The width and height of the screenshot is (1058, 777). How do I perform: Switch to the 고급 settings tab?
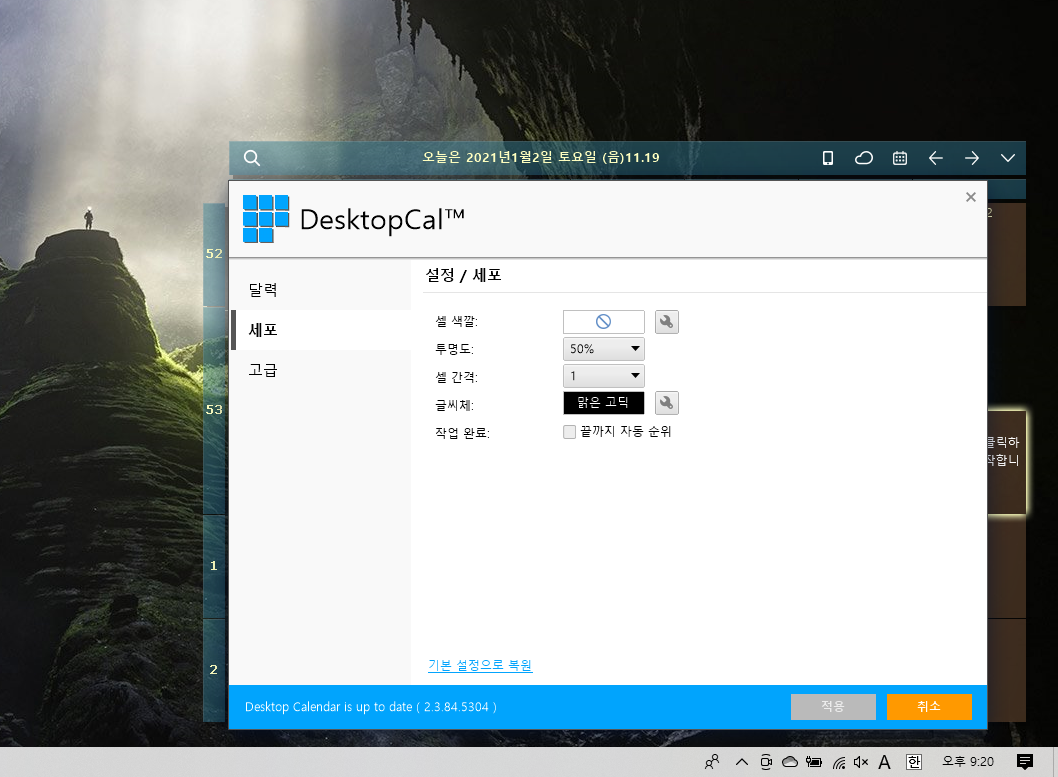321,370
